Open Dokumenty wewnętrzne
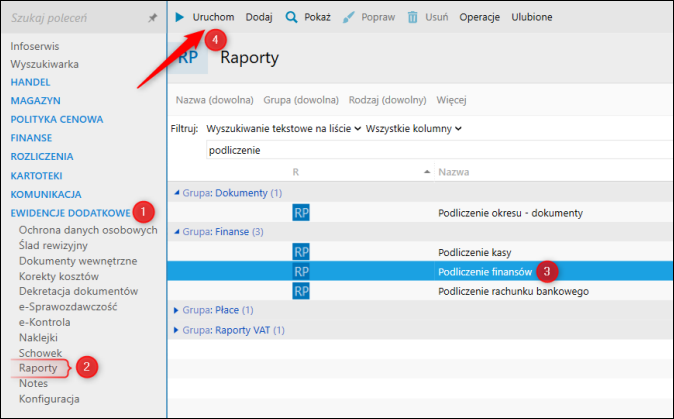674x419 pixels. click(78, 261)
